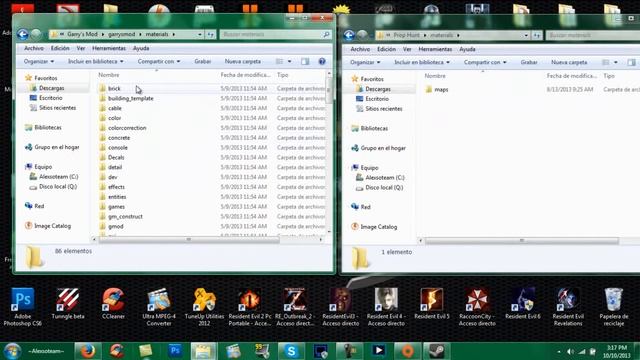The image size is (640, 360).
Task: Click taskbar volume speaker icon
Action: coord(570,351)
